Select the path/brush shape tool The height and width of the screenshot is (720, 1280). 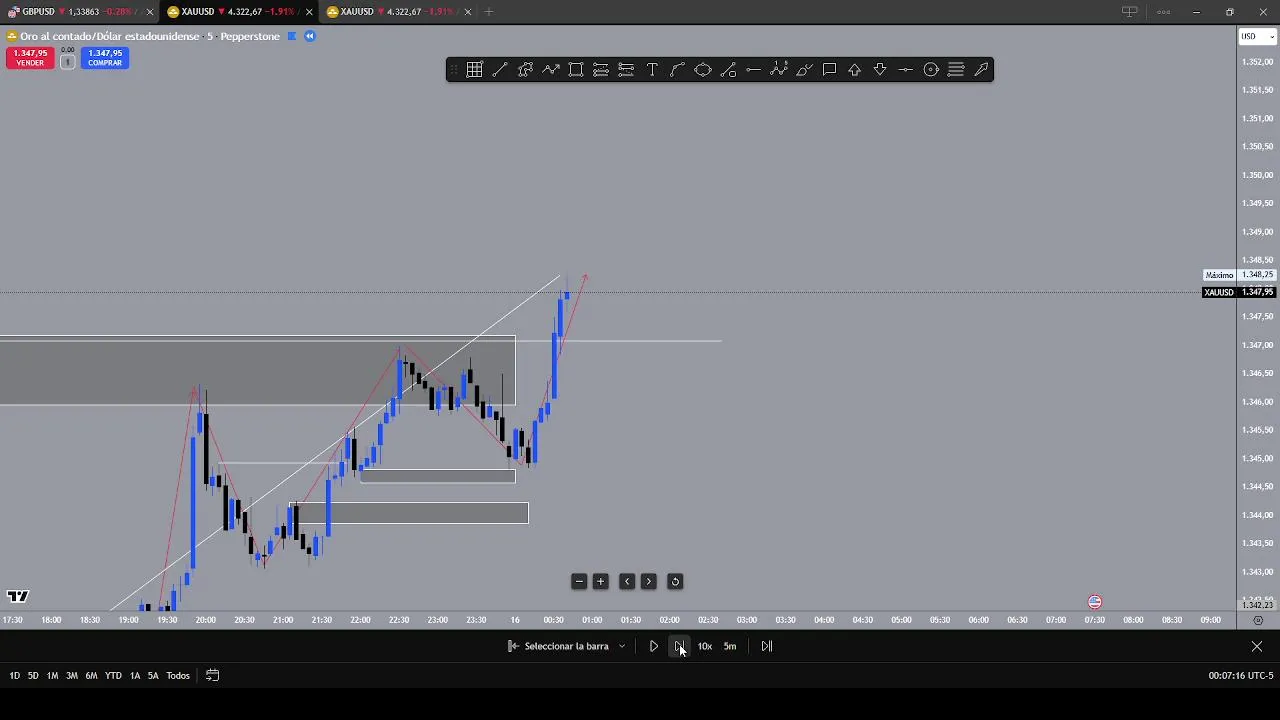coord(525,69)
